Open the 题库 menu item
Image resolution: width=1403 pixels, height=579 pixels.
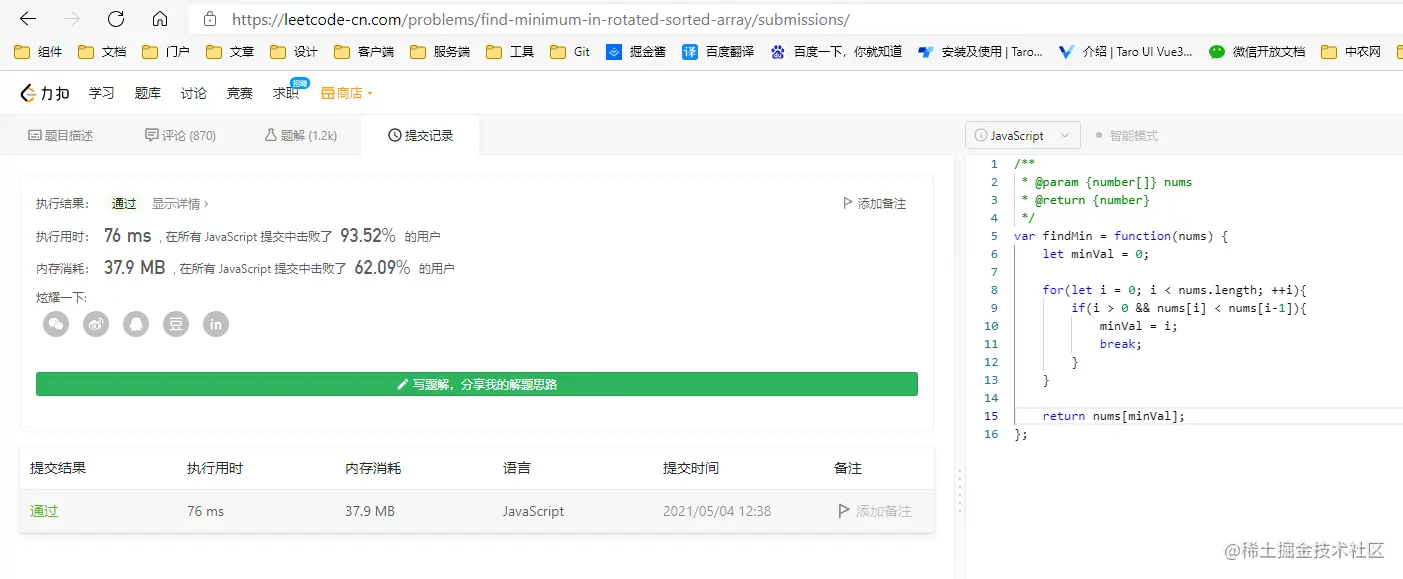tap(147, 92)
